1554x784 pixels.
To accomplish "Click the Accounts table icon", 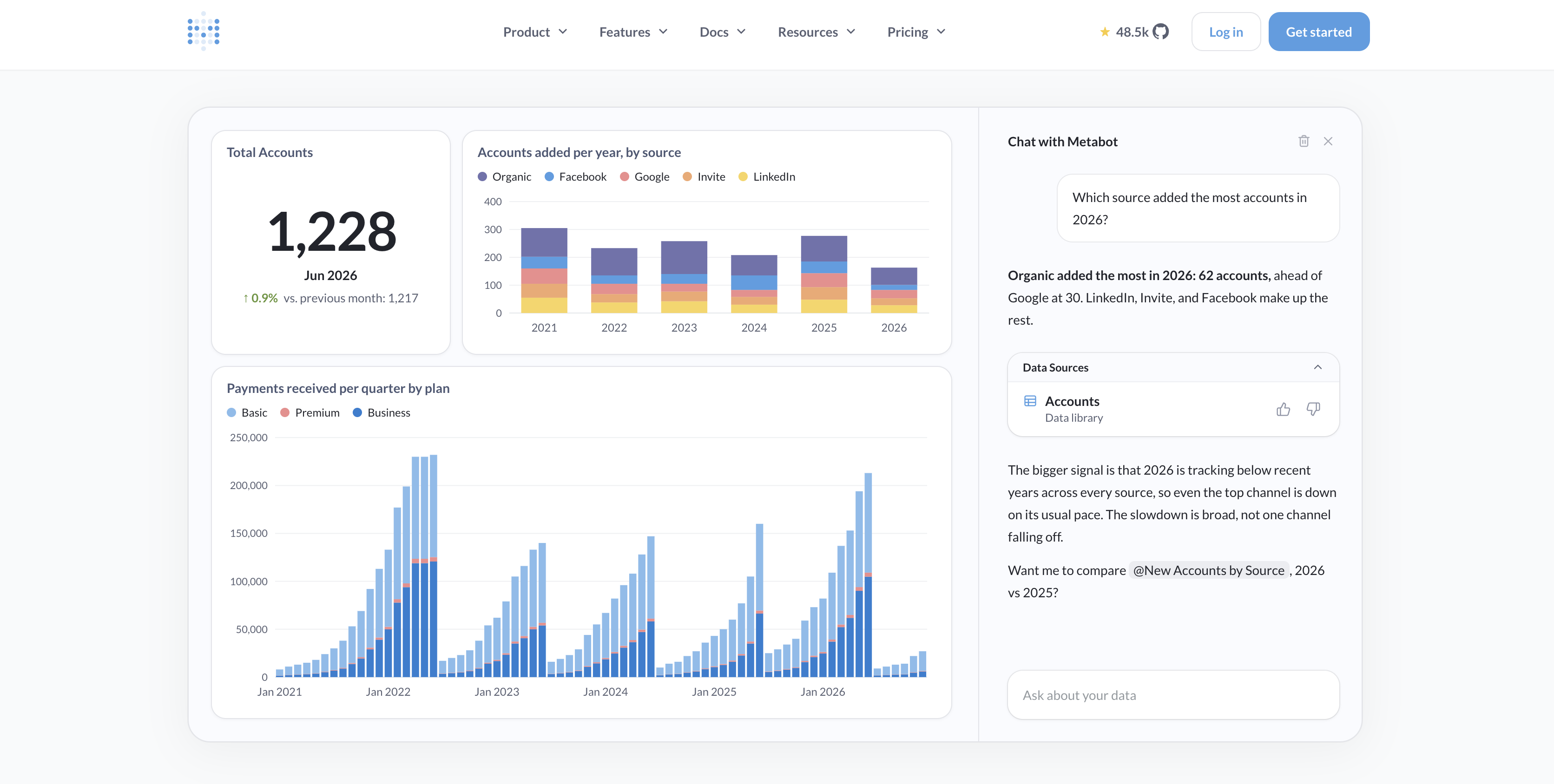I will [x=1030, y=401].
